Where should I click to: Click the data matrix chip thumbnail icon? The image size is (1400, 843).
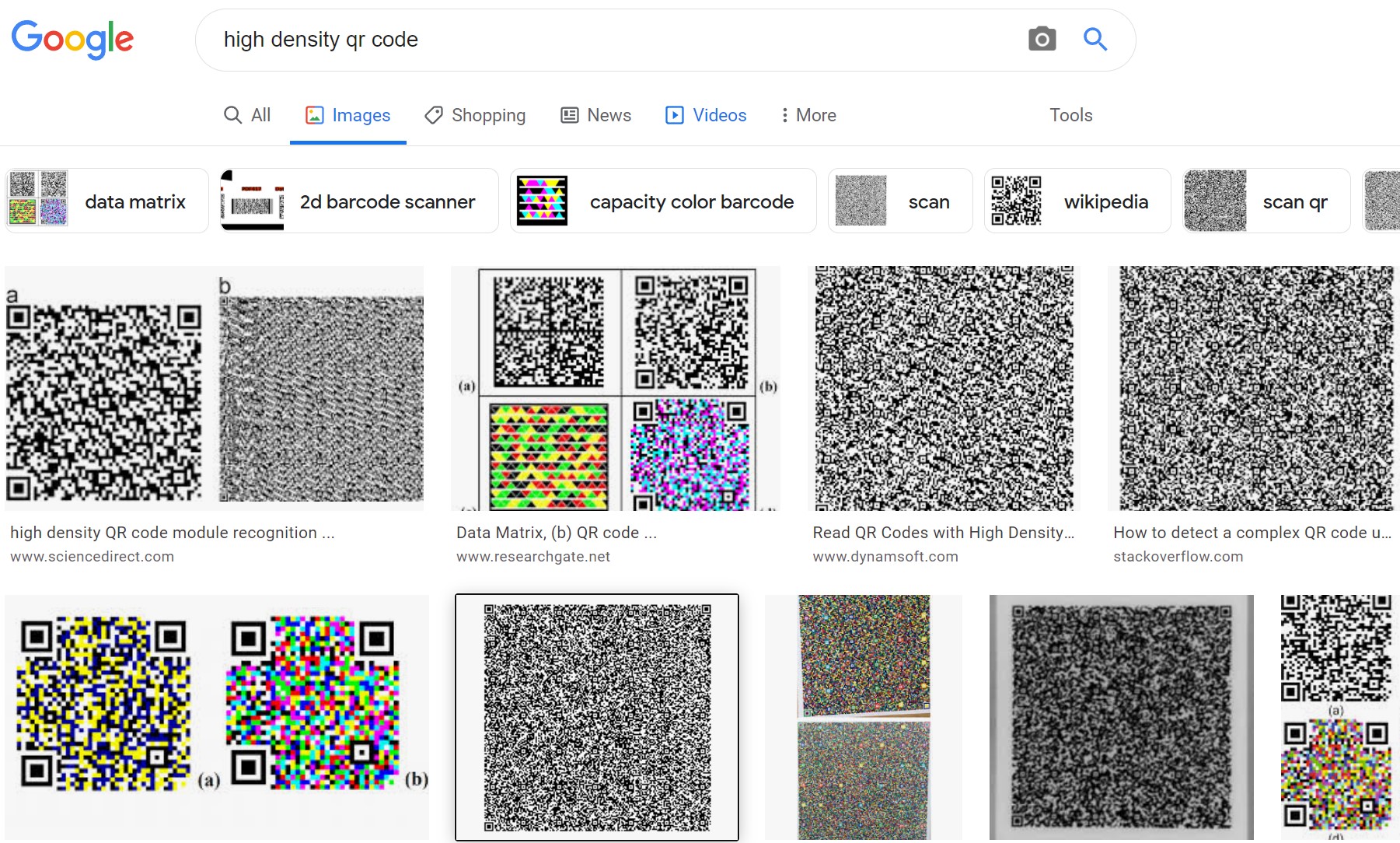38,201
